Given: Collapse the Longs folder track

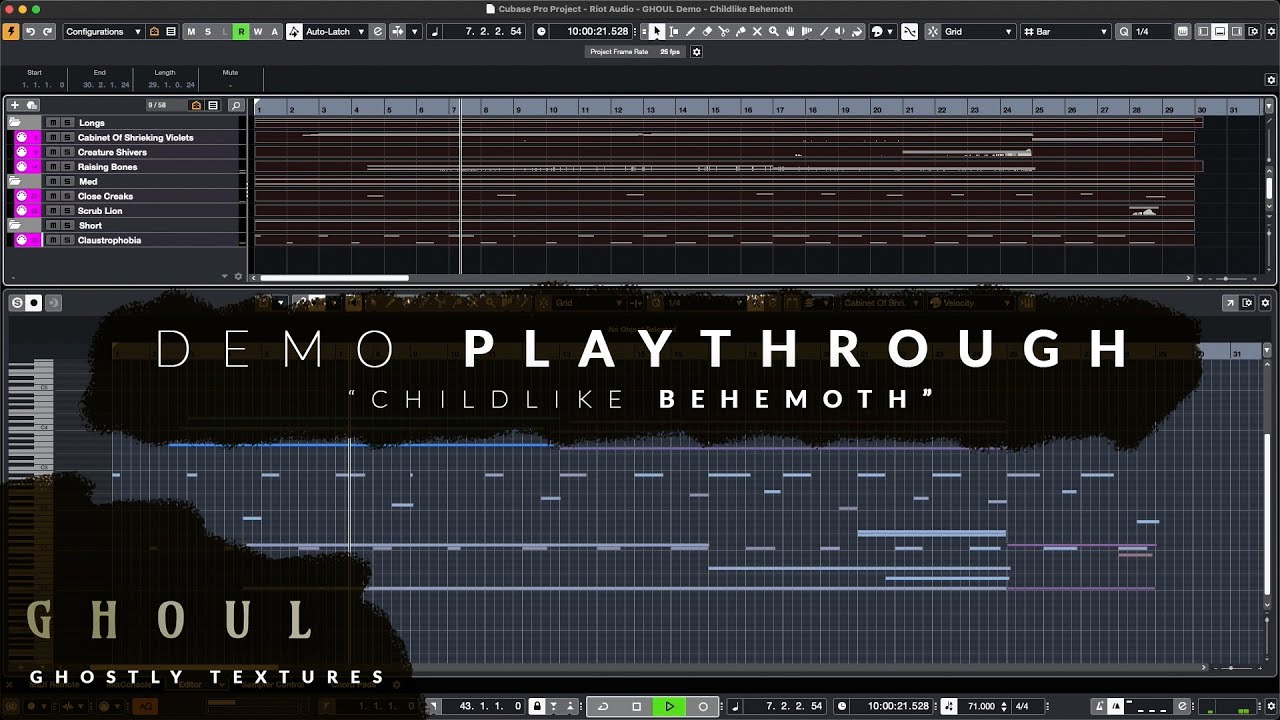Looking at the screenshot, I should [x=15, y=123].
